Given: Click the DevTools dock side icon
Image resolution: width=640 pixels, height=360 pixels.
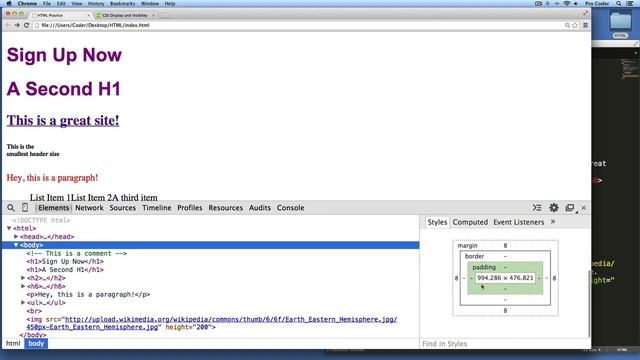Looking at the screenshot, I should pyautogui.click(x=570, y=208).
